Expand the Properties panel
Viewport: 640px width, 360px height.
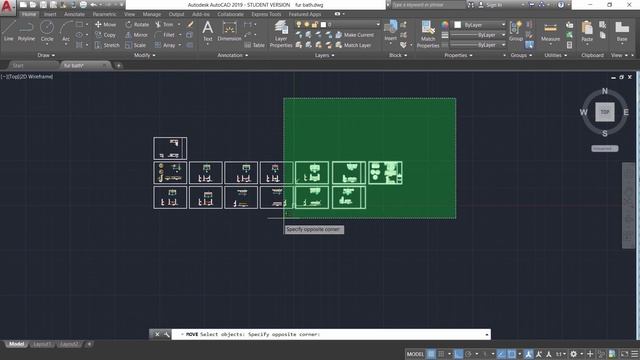click(x=458, y=55)
